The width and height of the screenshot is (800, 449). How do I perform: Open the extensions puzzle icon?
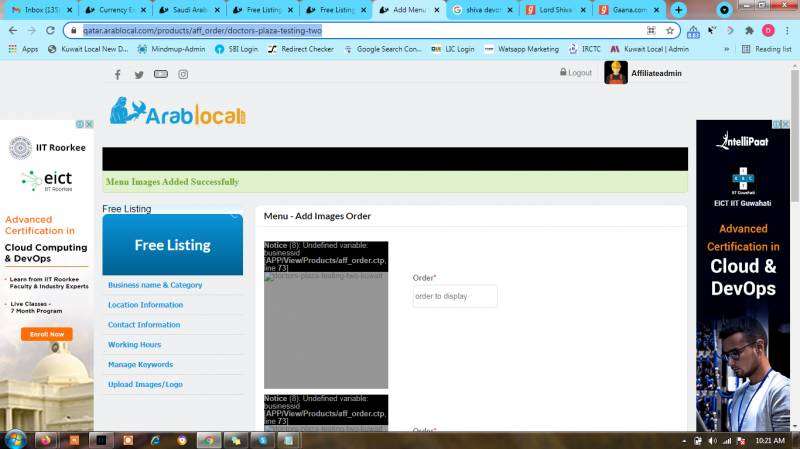[x=749, y=31]
